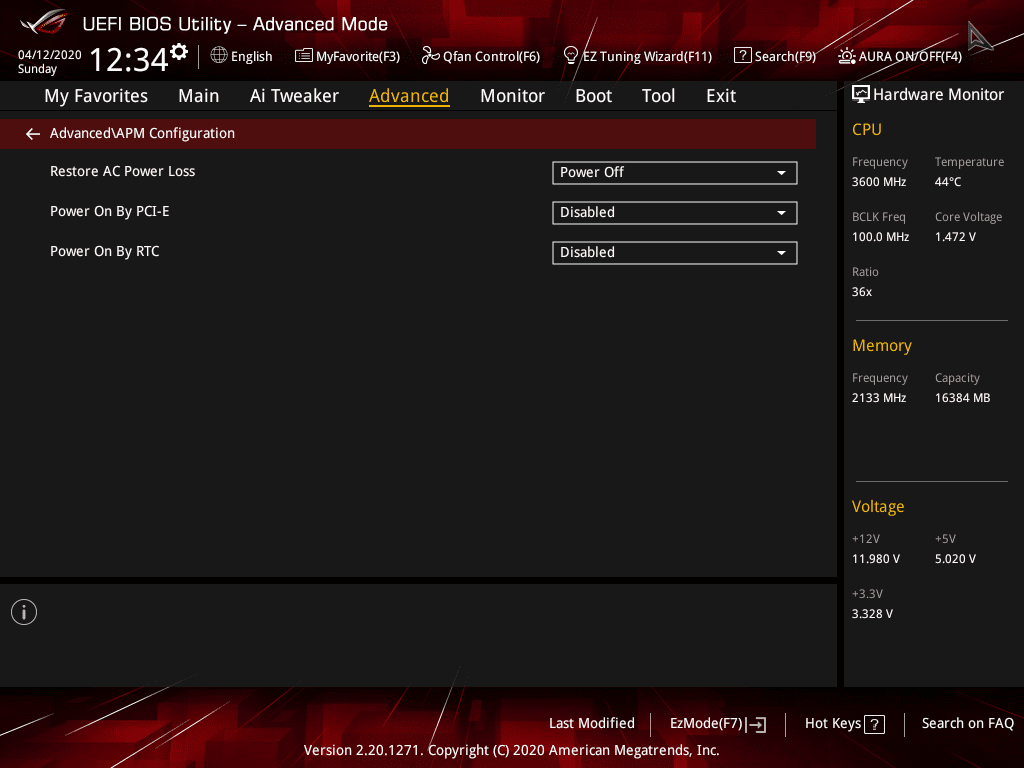Click the MyFavorite list icon
This screenshot has width=1024, height=768.
(304, 56)
